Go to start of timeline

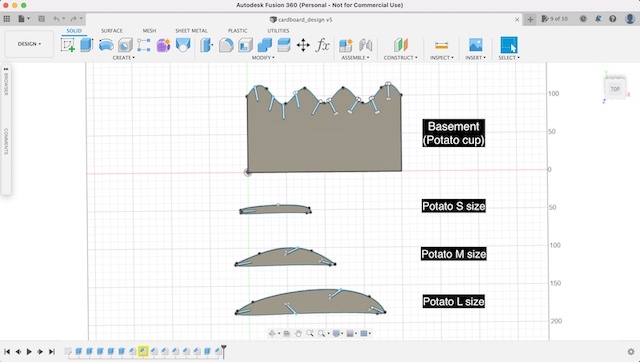tap(7, 351)
